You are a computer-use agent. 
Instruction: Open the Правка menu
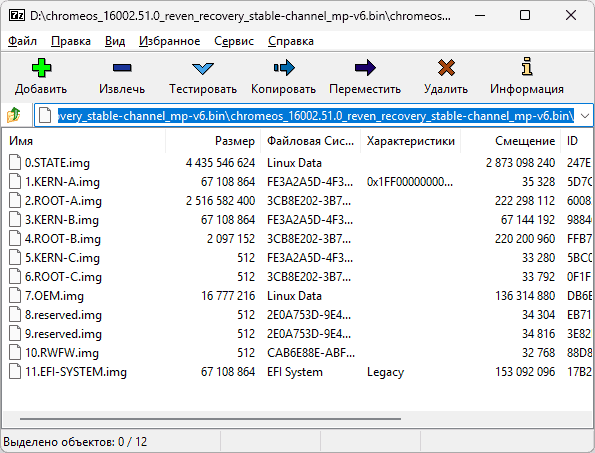point(71,41)
